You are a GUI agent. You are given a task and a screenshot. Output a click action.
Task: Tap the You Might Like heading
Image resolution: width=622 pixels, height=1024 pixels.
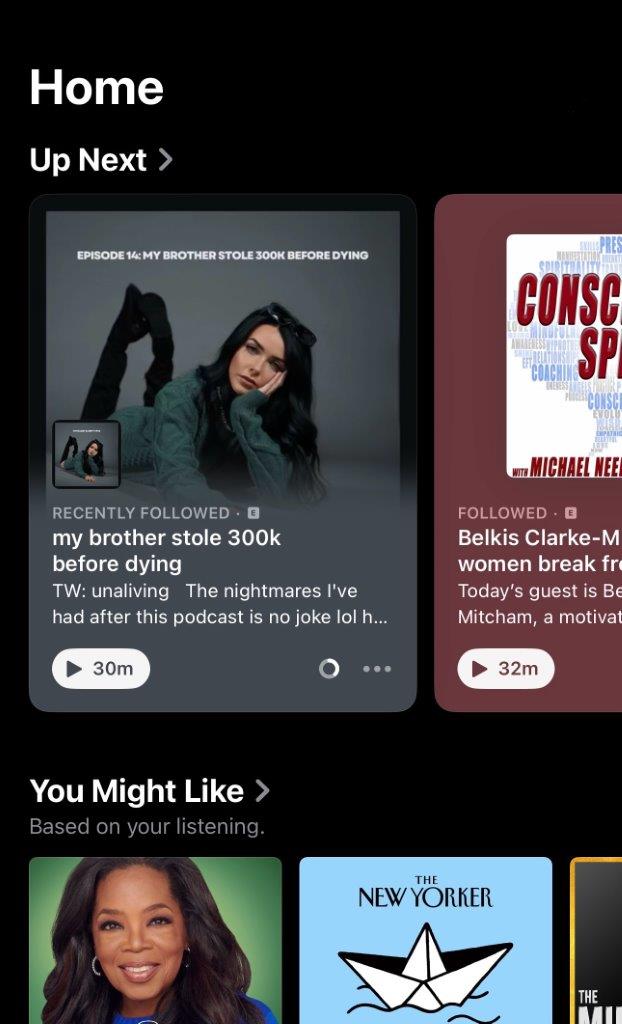tap(137, 791)
